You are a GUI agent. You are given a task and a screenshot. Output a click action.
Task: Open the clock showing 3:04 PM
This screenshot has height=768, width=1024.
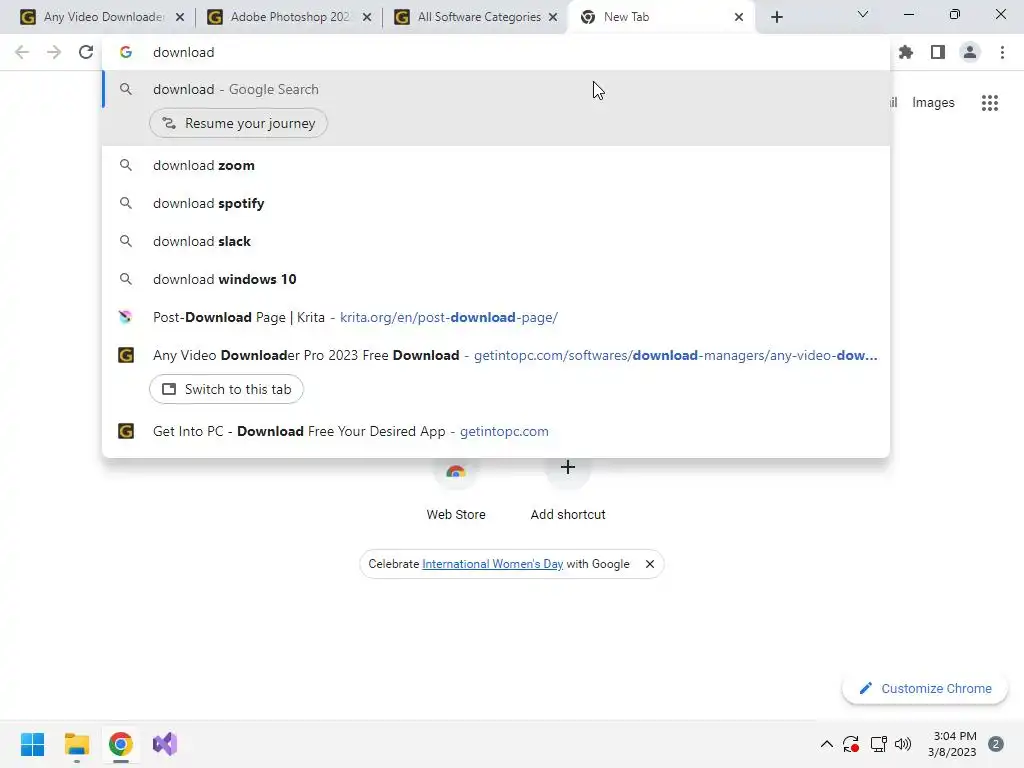tap(952, 744)
